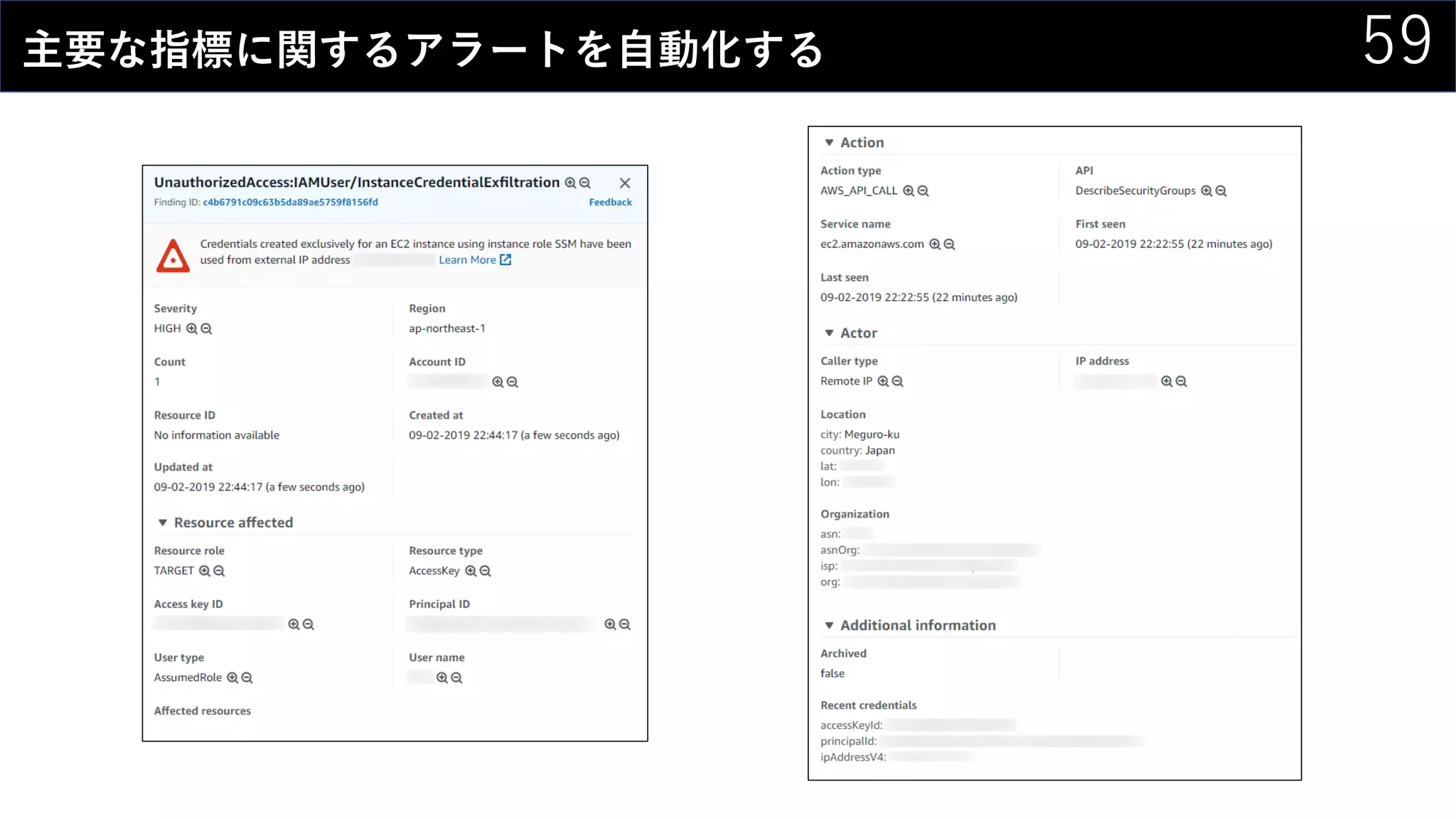Include filter on ec2.amazonaws.com service name

935,244
